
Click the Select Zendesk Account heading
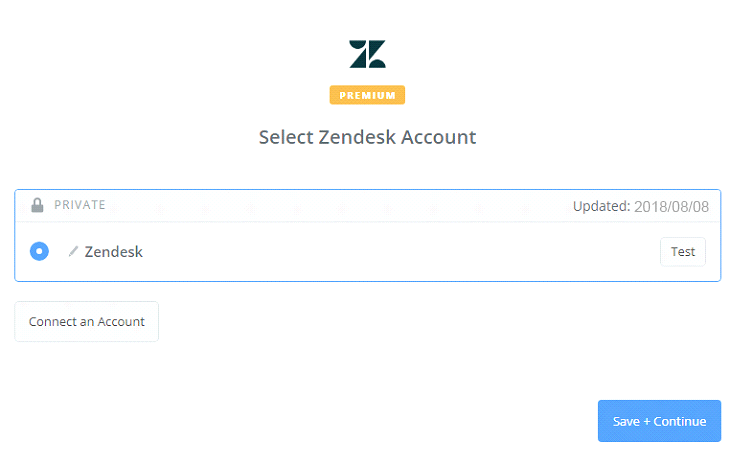tap(367, 137)
